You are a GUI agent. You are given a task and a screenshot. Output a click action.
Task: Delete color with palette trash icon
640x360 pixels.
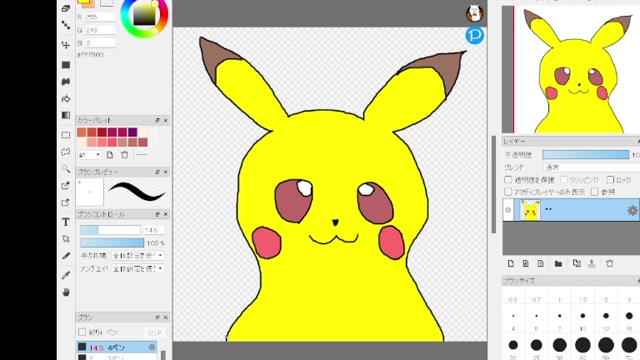[124, 155]
